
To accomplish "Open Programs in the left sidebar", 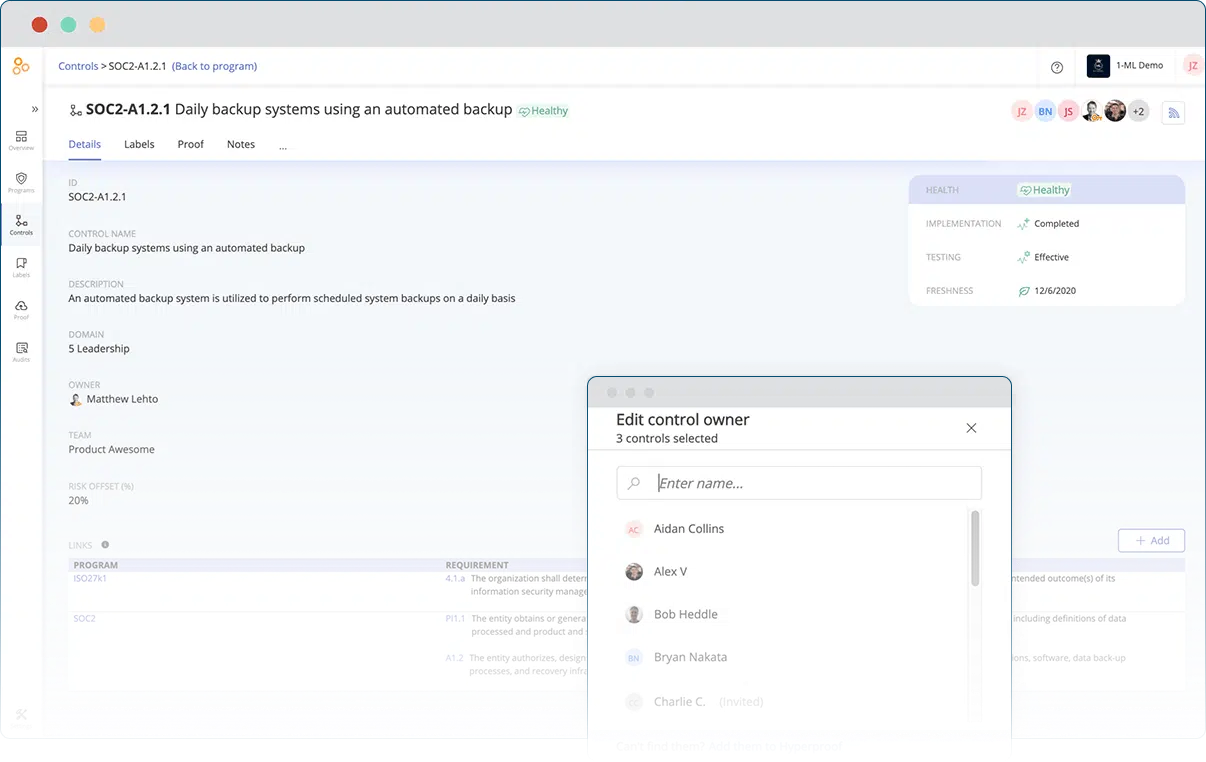I will (x=21, y=182).
